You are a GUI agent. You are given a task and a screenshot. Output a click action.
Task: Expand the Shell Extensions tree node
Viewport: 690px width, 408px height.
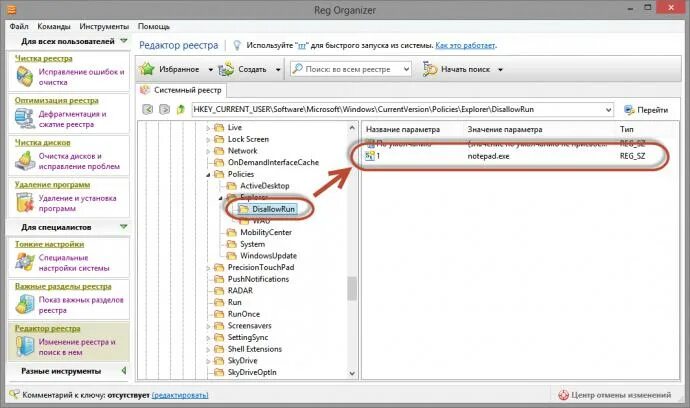click(208, 349)
